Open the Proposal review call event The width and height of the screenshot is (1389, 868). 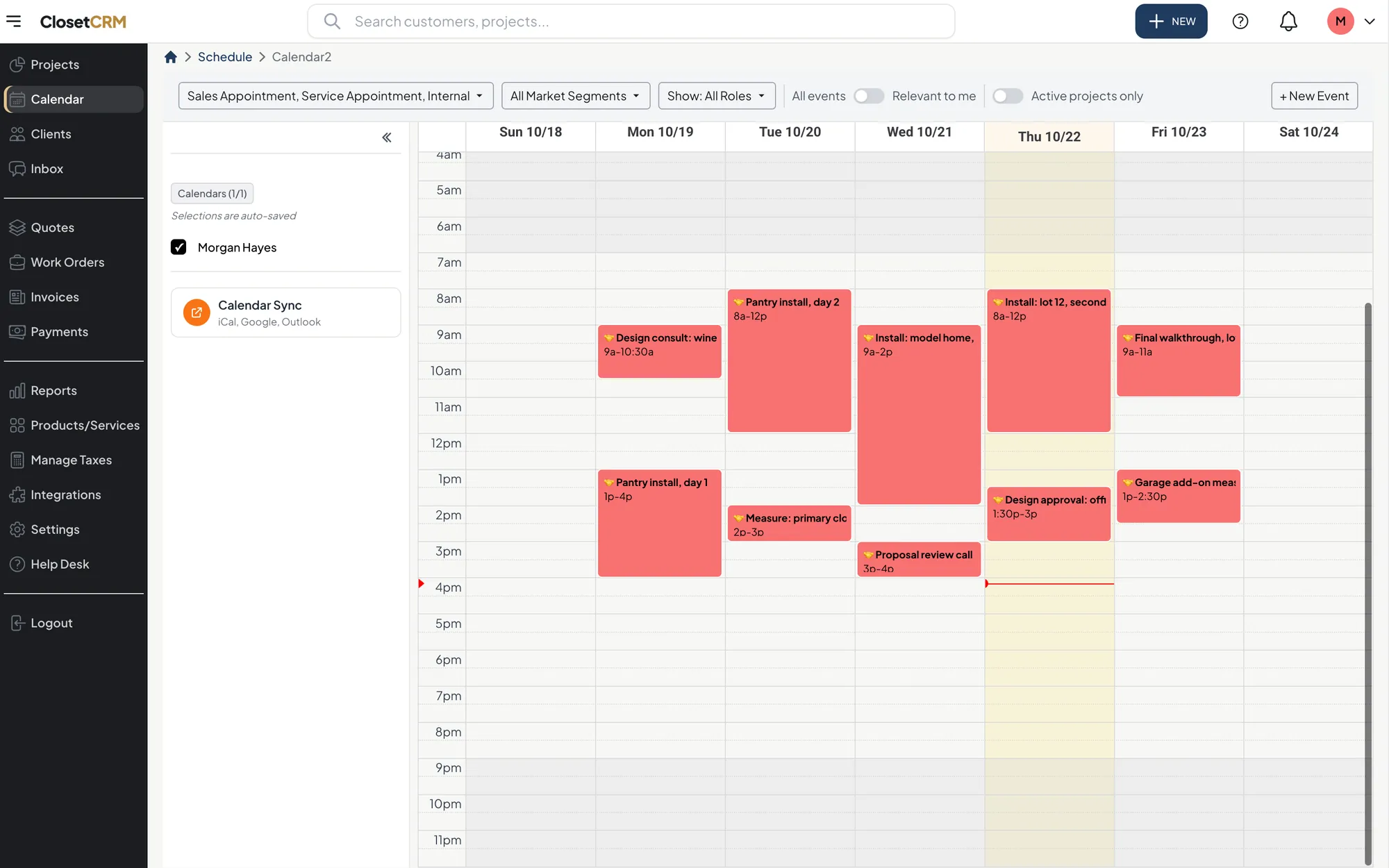919,560
